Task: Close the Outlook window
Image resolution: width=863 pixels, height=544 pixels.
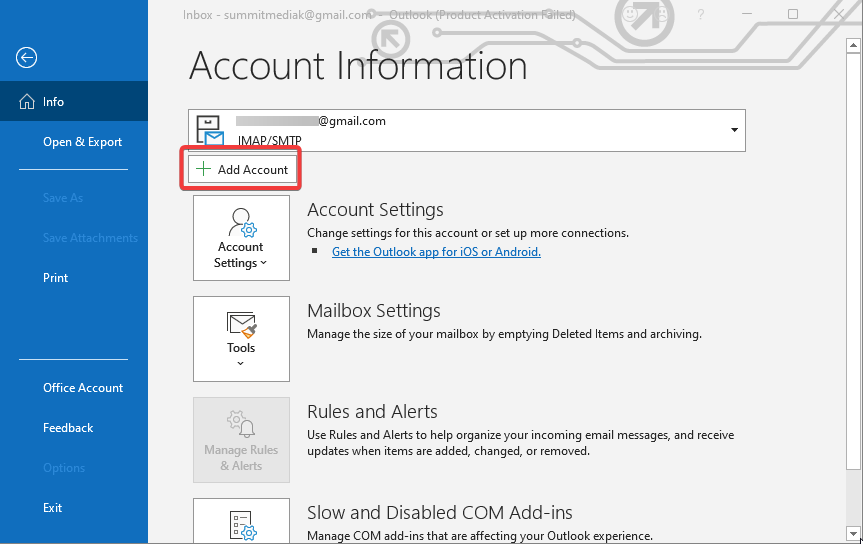Action: 839,14
